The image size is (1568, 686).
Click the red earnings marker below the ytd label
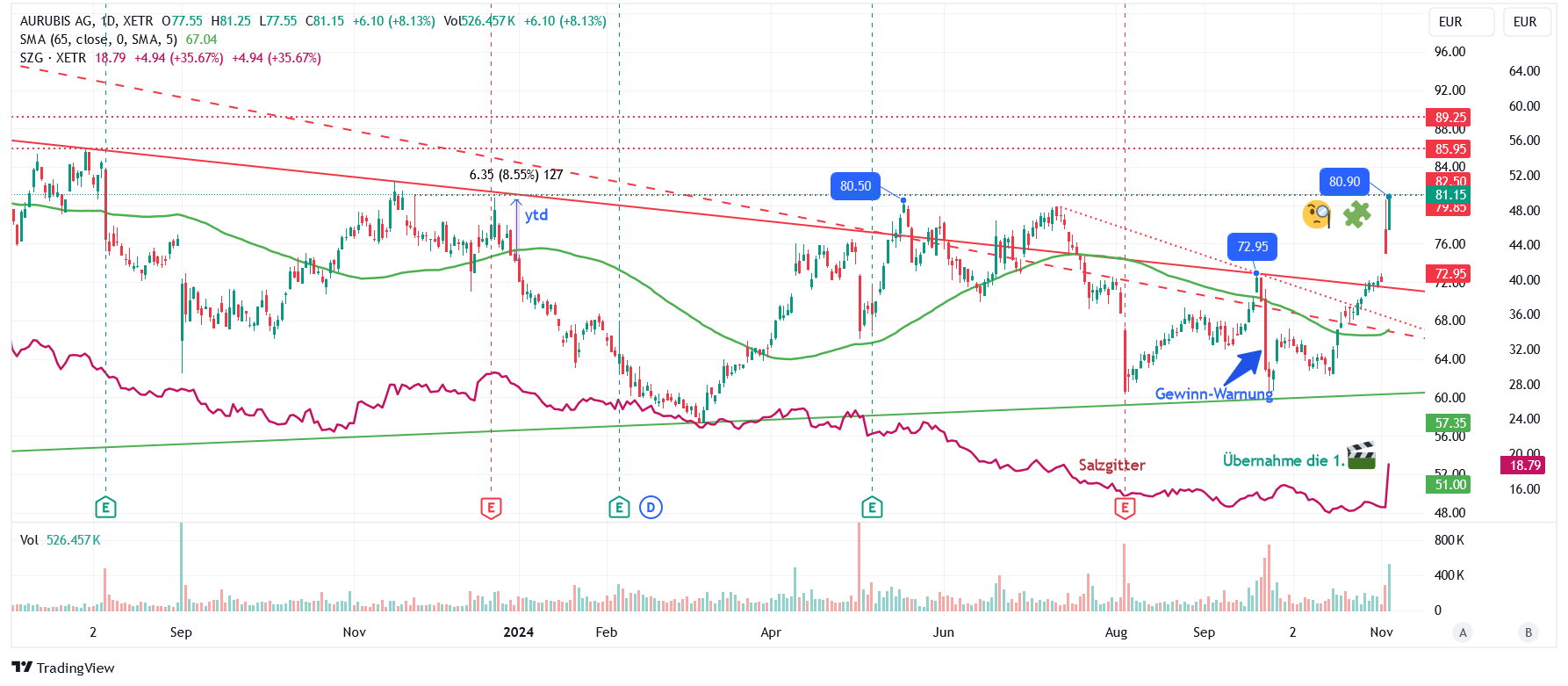point(491,507)
